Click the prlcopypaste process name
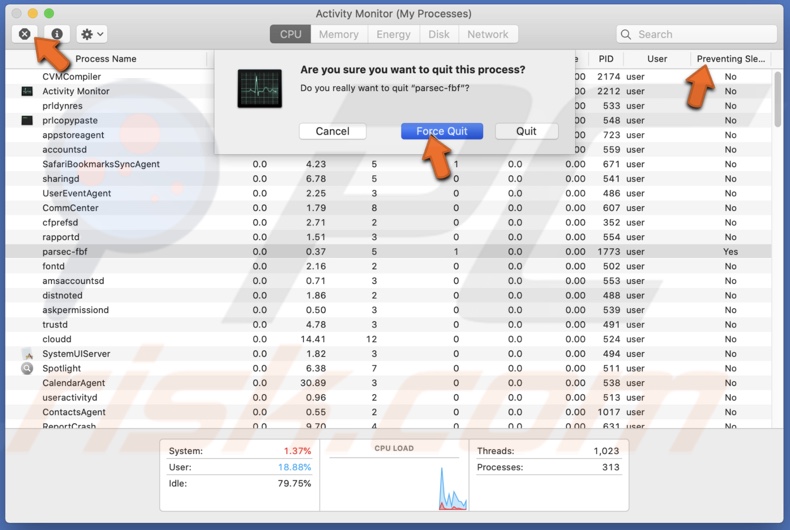The height and width of the screenshot is (530, 790). [70, 120]
